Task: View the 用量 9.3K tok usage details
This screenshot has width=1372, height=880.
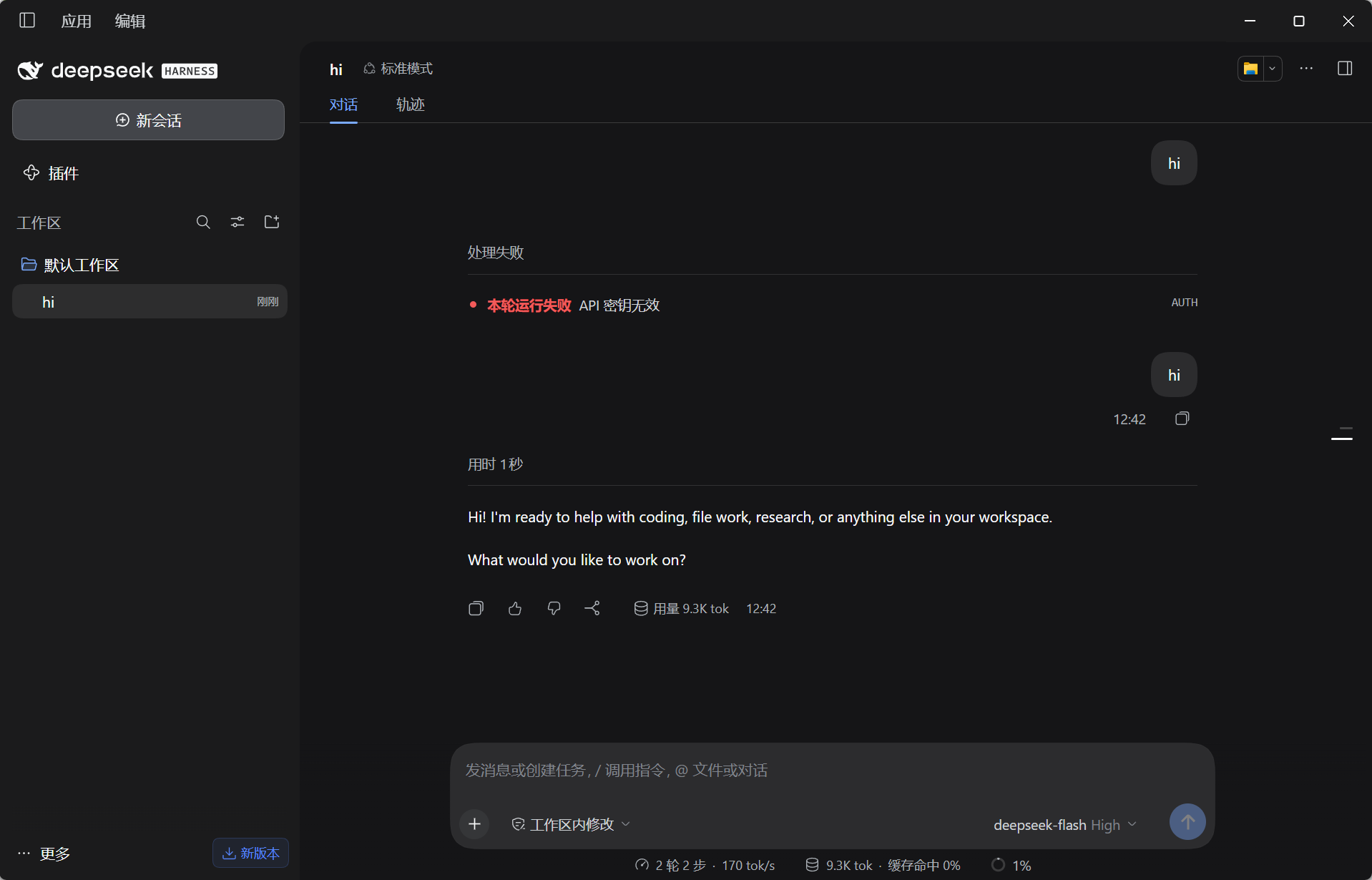Action: (682, 608)
